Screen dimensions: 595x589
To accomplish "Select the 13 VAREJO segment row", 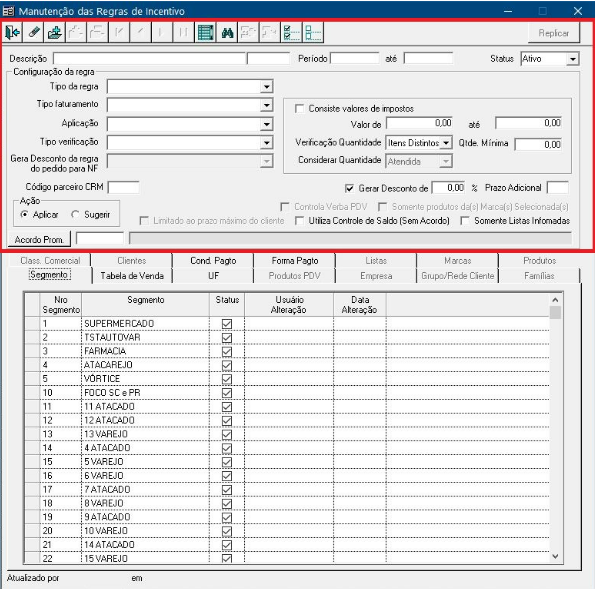I will (287, 434).
